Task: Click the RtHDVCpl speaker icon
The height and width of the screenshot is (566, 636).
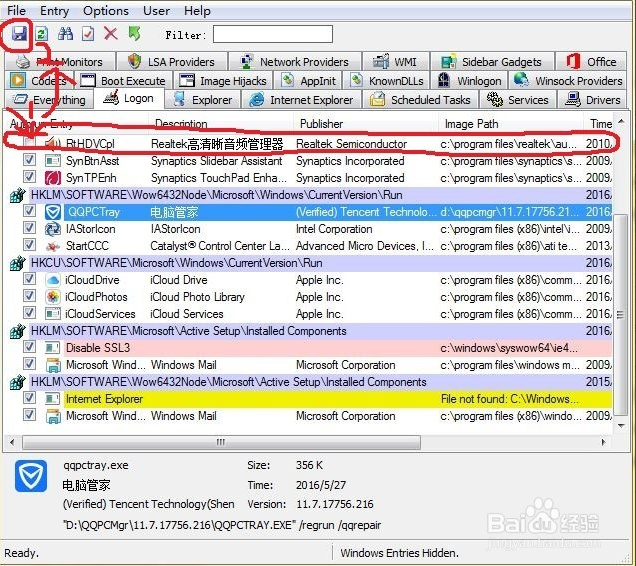Action: [53, 143]
